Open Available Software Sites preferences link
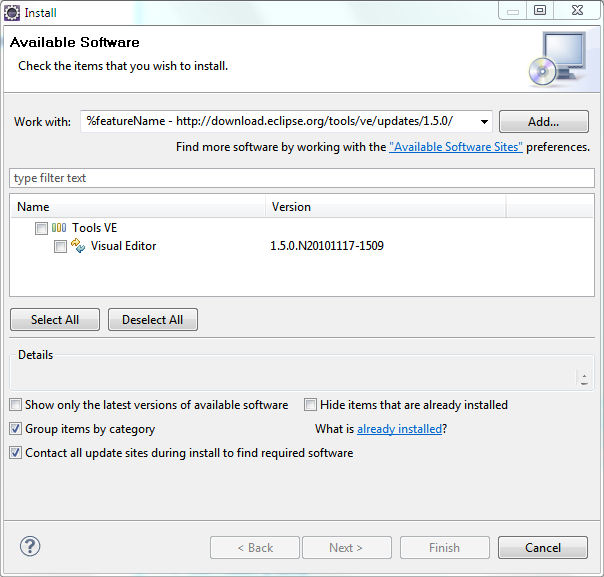Screen dimensions: 604x577 pos(456,147)
